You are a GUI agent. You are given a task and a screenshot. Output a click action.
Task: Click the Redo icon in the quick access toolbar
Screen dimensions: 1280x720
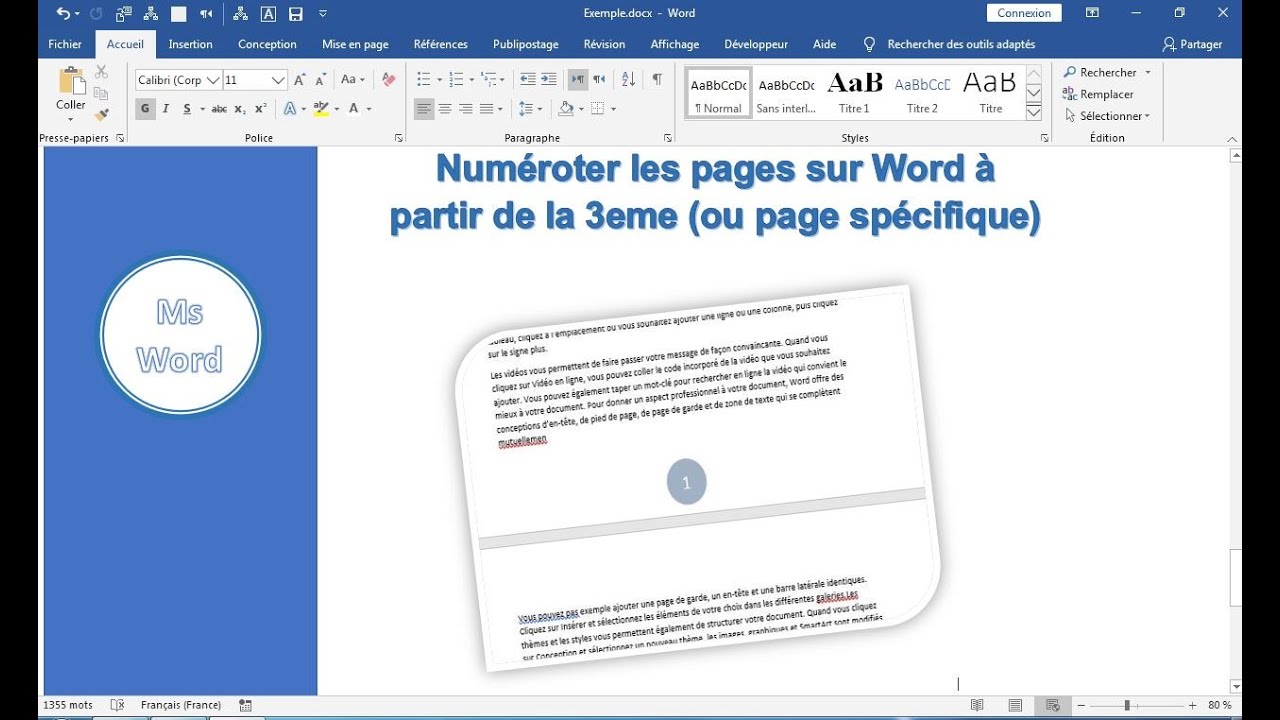(96, 14)
